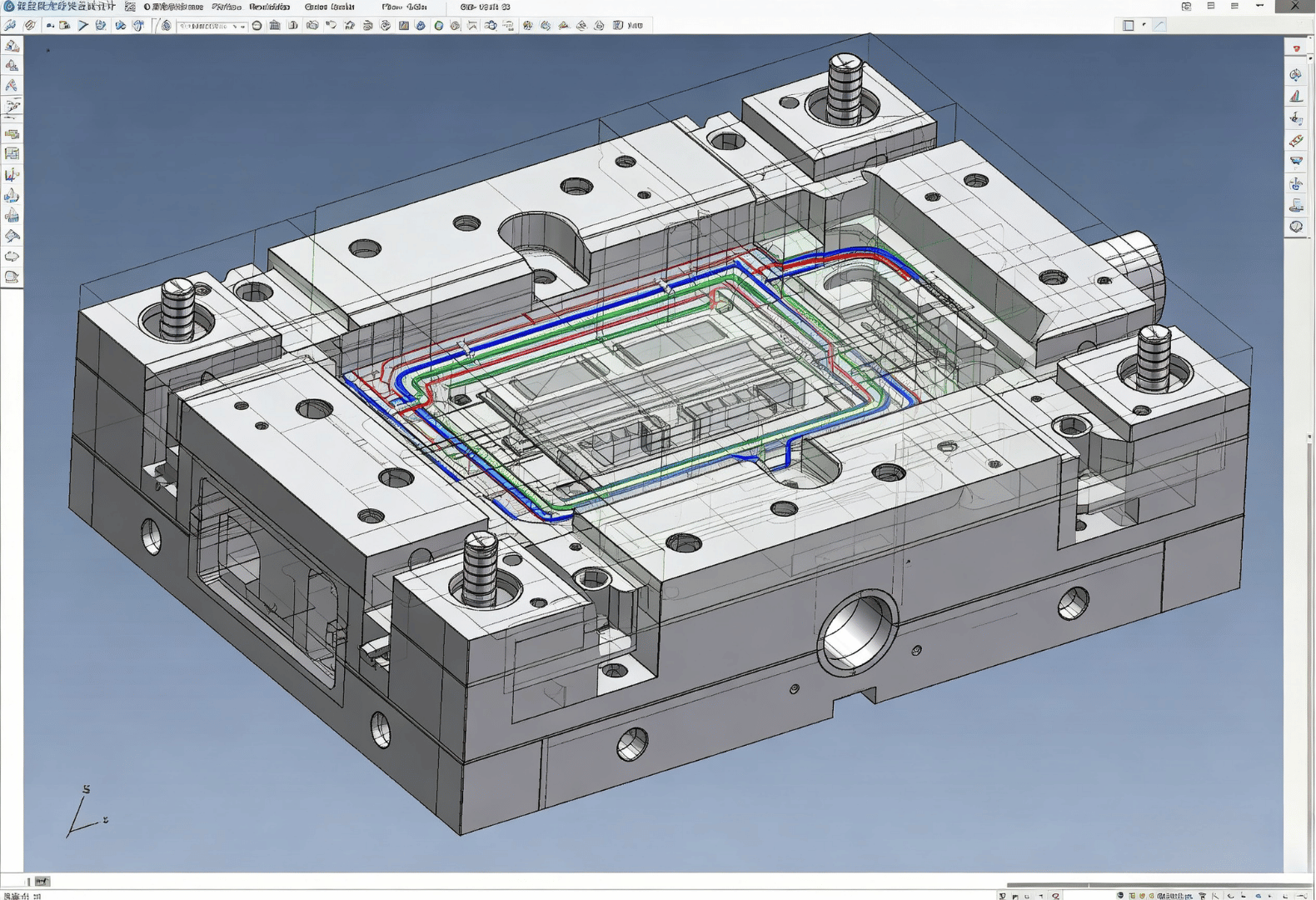Click the coordinate axis triad in the viewport
Viewport: 1316px width, 900px height.
tap(86, 810)
